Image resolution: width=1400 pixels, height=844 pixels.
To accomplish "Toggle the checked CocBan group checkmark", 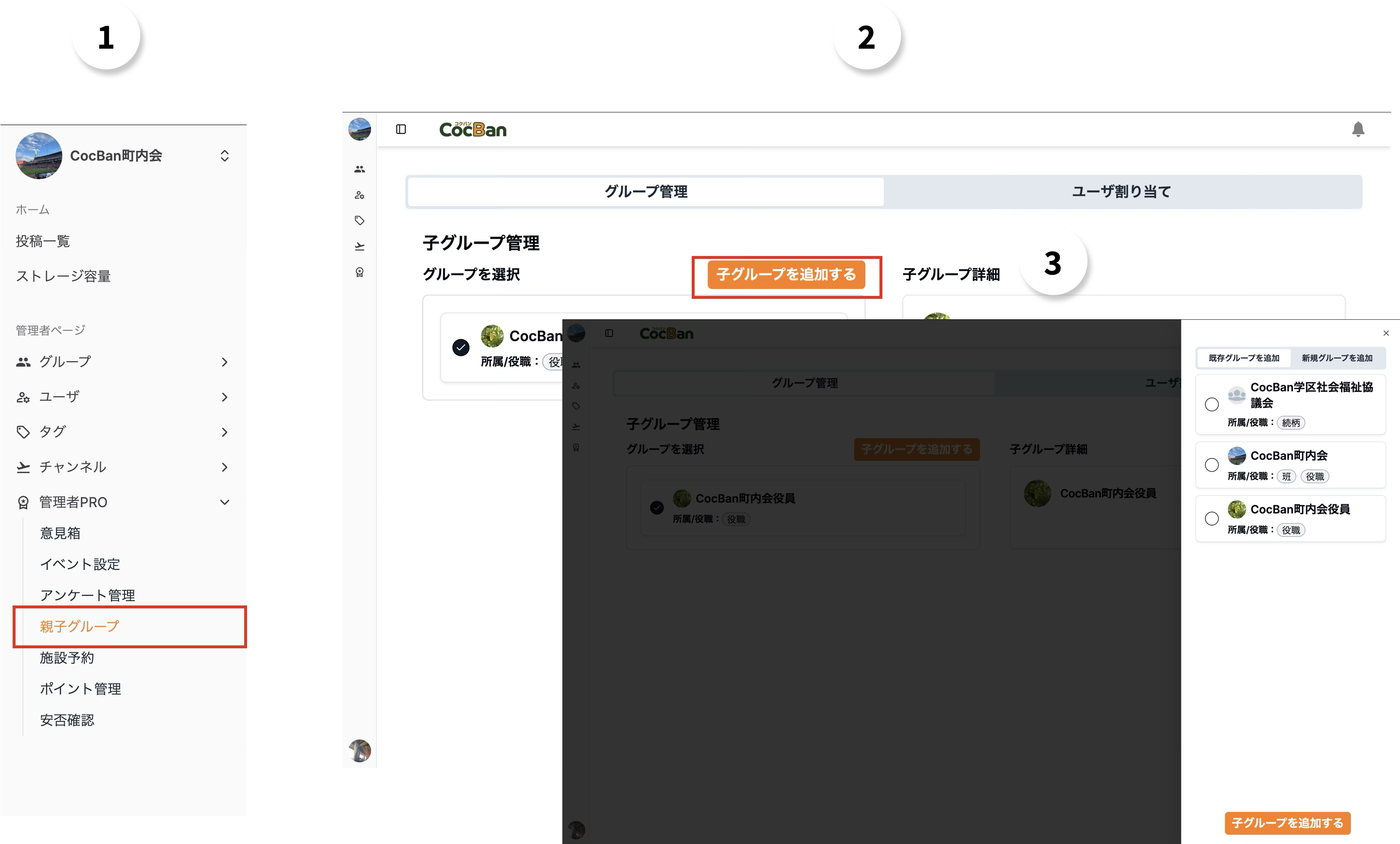I will pyautogui.click(x=461, y=347).
